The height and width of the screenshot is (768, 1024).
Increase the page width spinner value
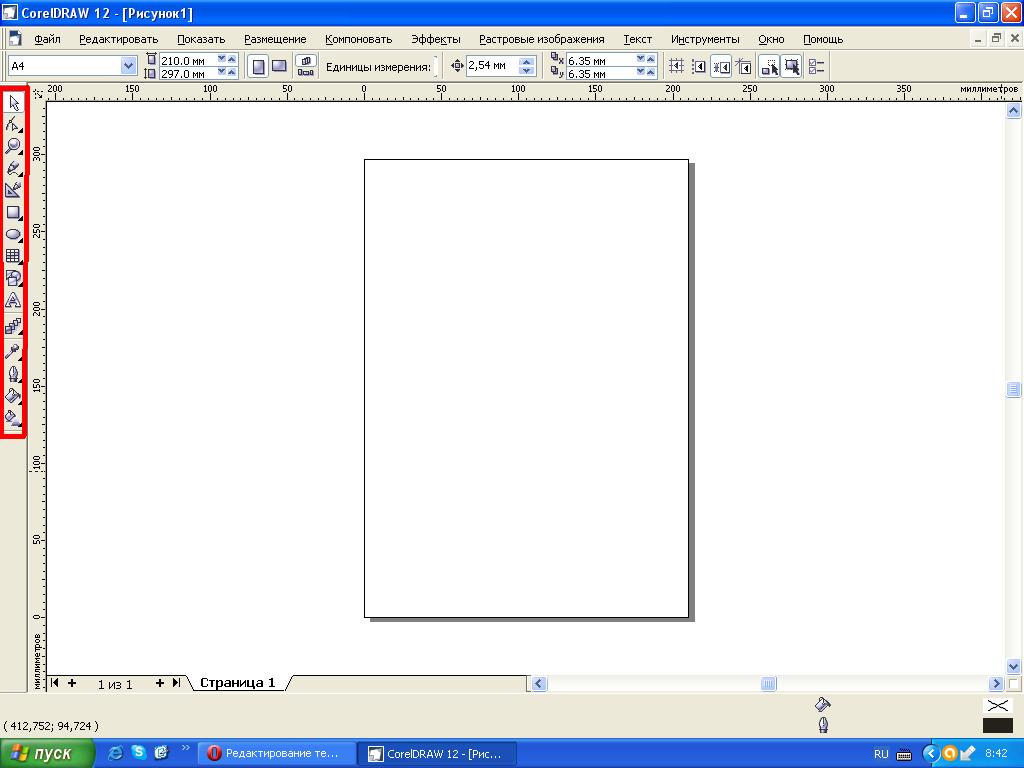[232, 60]
